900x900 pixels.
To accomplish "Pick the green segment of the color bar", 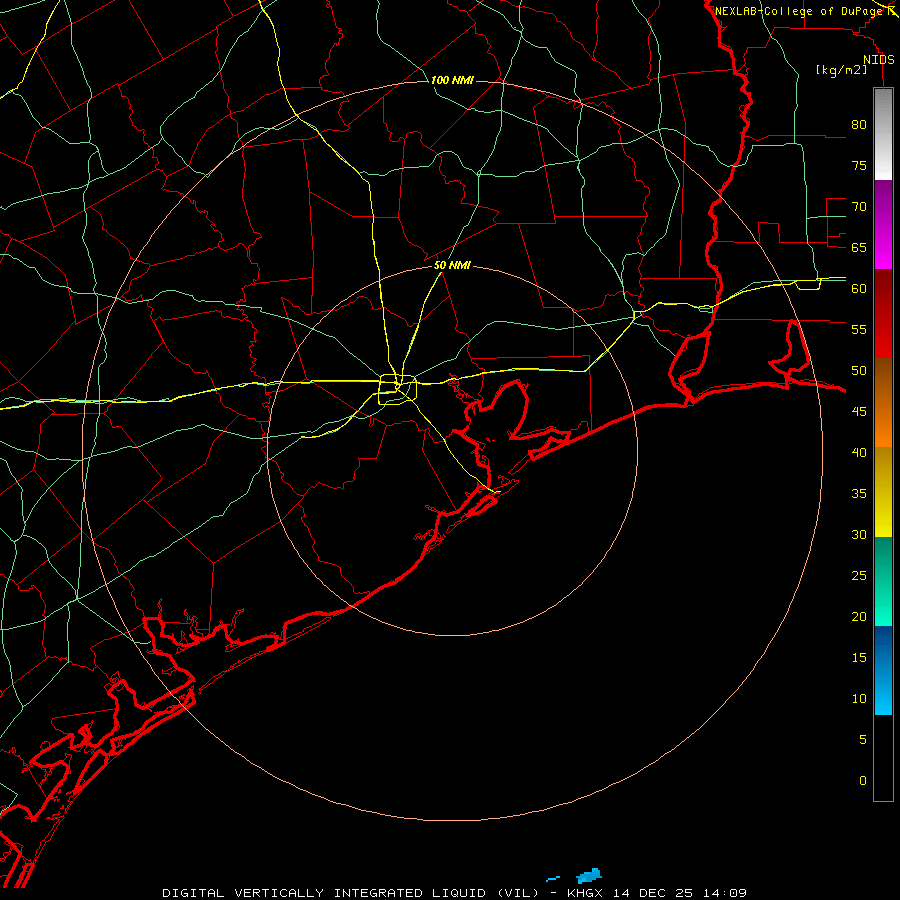I will [883, 581].
